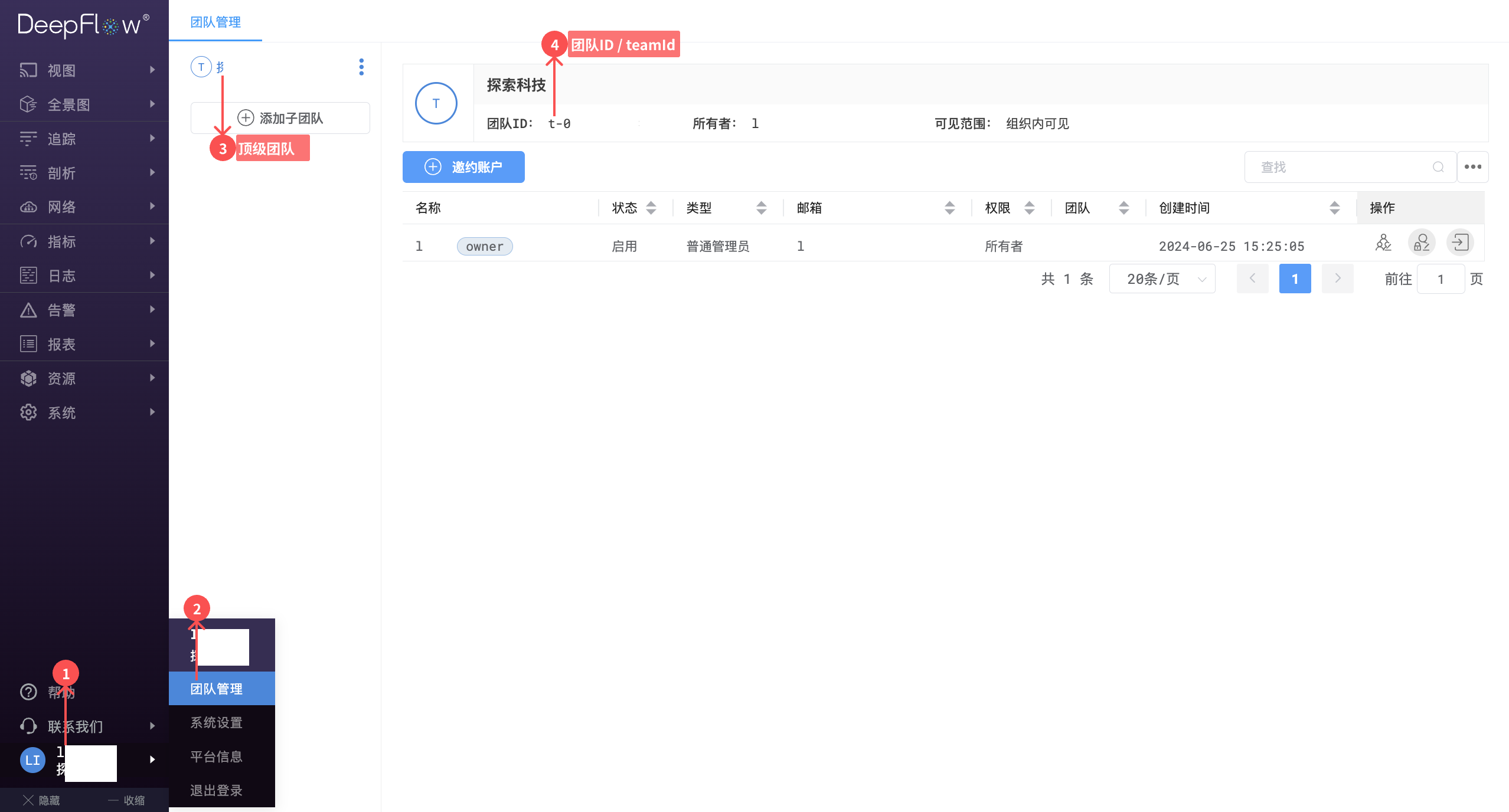1509x812 pixels.
Task: Click the 邀约账户 button
Action: pyautogui.click(x=463, y=167)
